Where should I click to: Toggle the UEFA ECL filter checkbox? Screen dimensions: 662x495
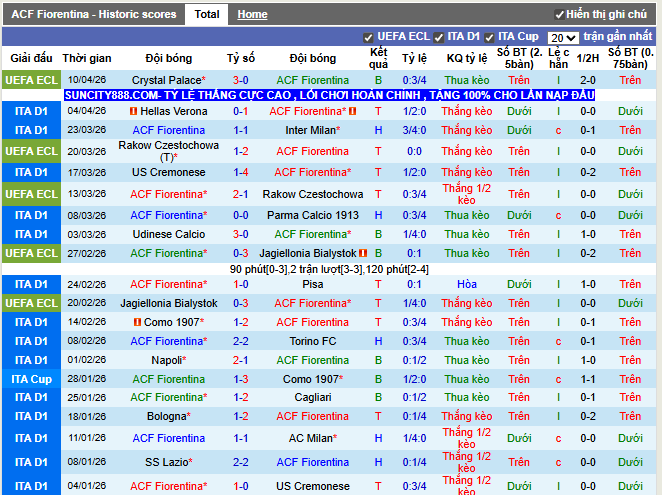pyautogui.click(x=368, y=37)
